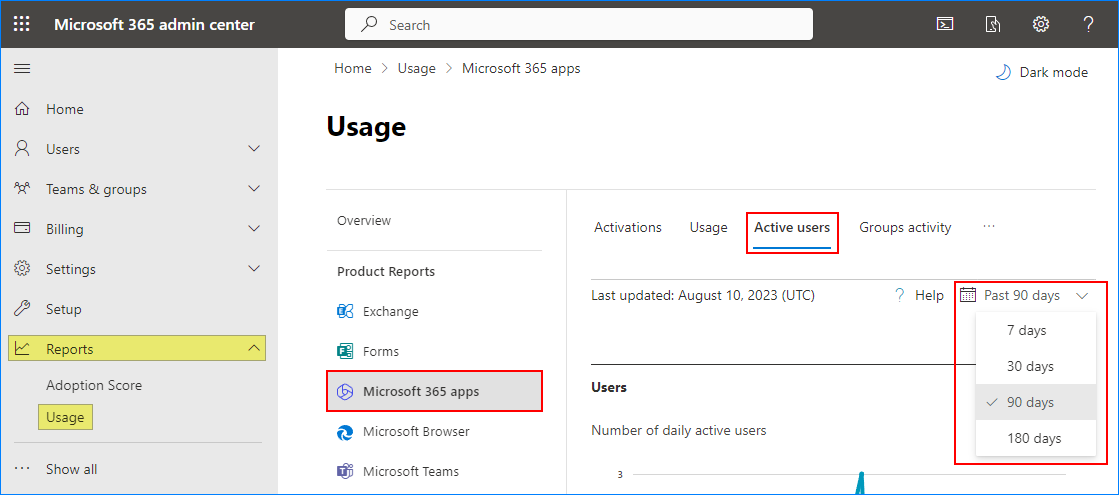Click the Exchange product icon
1119x495 pixels.
pyautogui.click(x=345, y=312)
